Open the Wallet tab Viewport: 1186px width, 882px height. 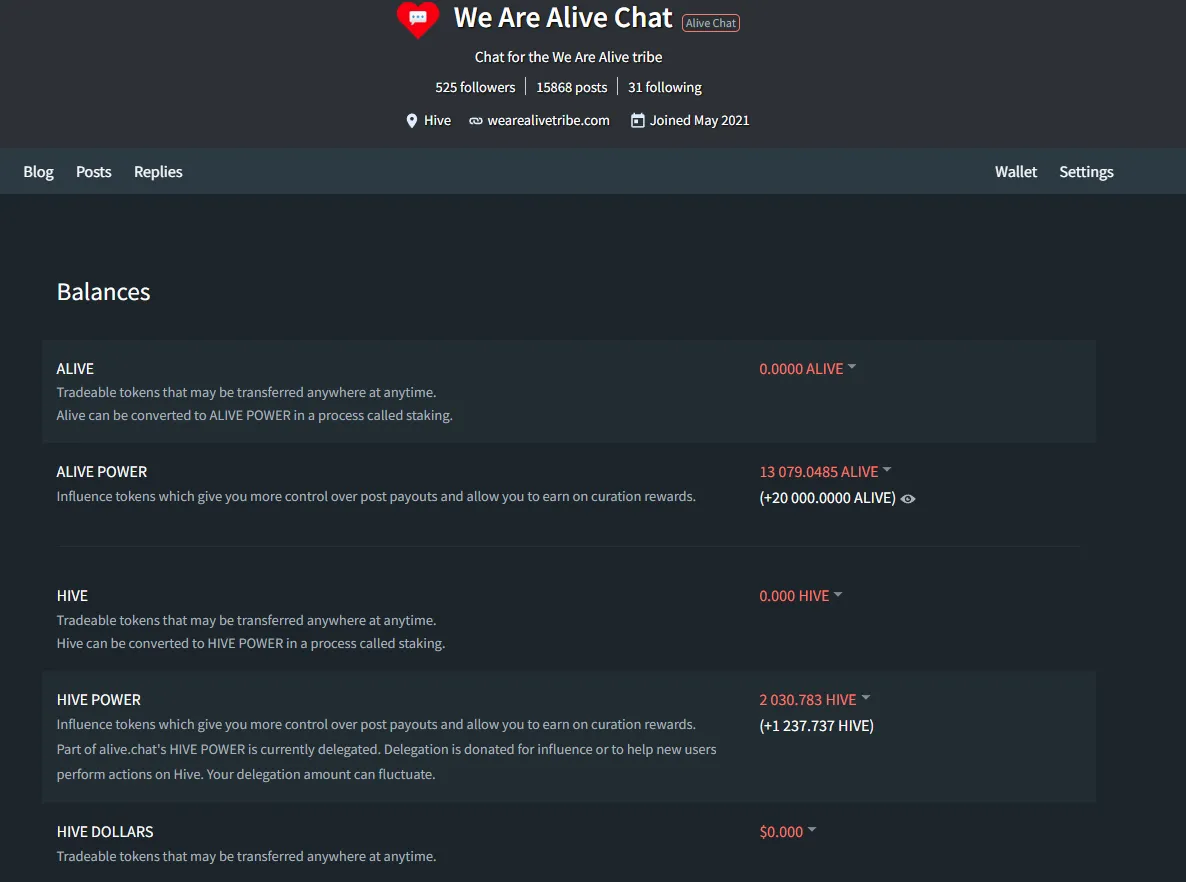(x=1016, y=172)
